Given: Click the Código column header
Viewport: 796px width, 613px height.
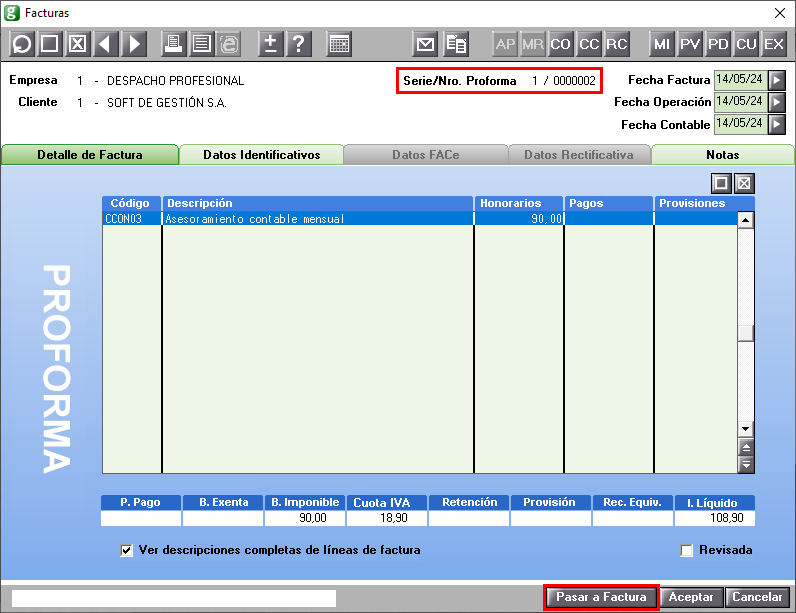Looking at the screenshot, I should click(x=131, y=203).
